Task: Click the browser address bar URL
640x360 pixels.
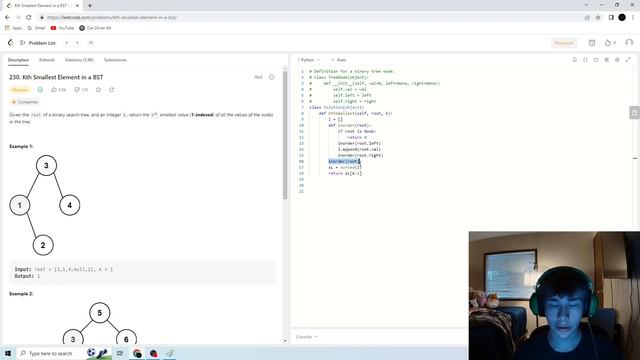Action: click(111, 18)
